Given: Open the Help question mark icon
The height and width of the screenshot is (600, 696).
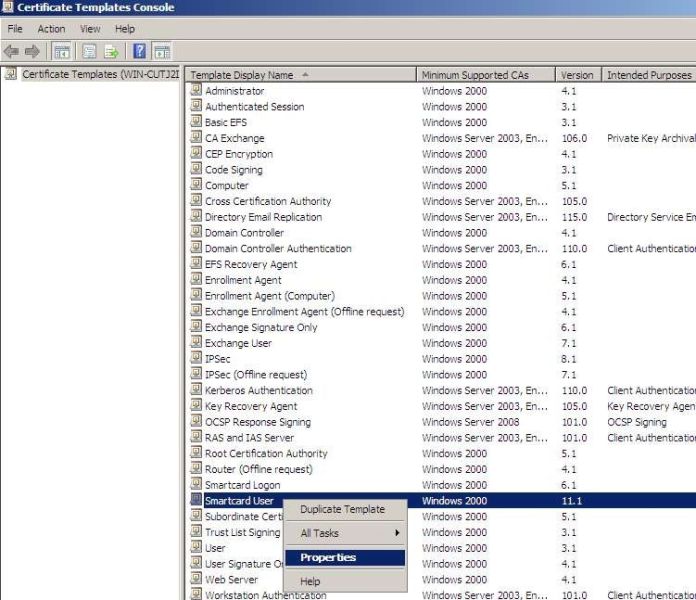Looking at the screenshot, I should pos(139,51).
